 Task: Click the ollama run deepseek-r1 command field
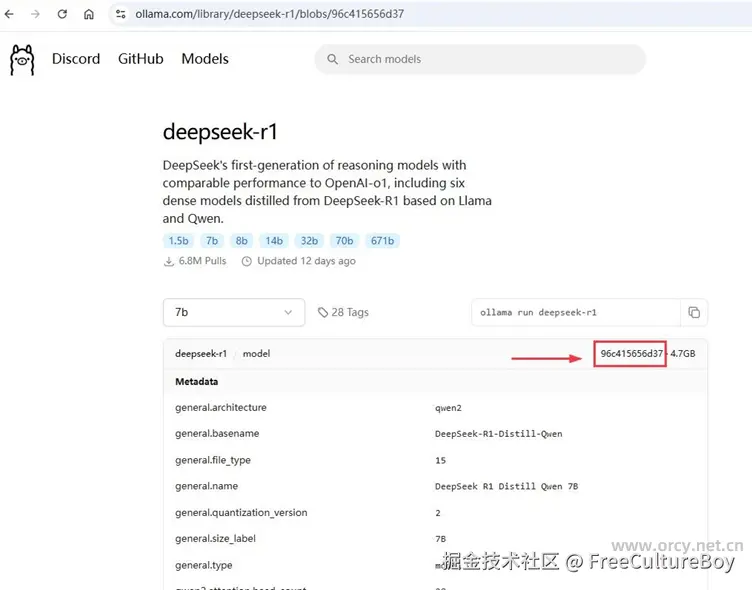click(576, 312)
